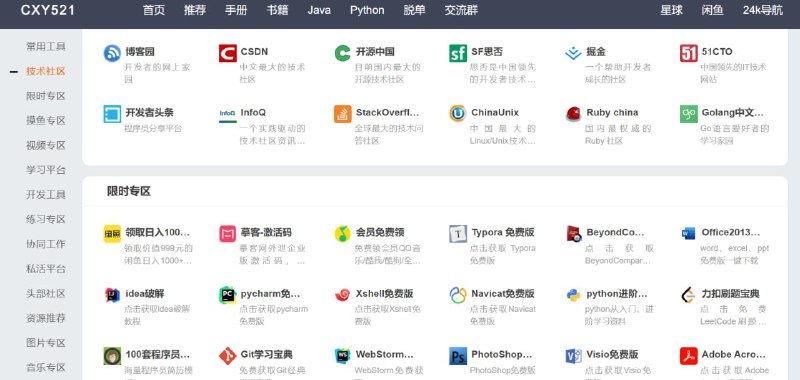Open the QQ音乐 会员免费领 icon
Viewport: 800px width, 380px height.
tap(343, 234)
